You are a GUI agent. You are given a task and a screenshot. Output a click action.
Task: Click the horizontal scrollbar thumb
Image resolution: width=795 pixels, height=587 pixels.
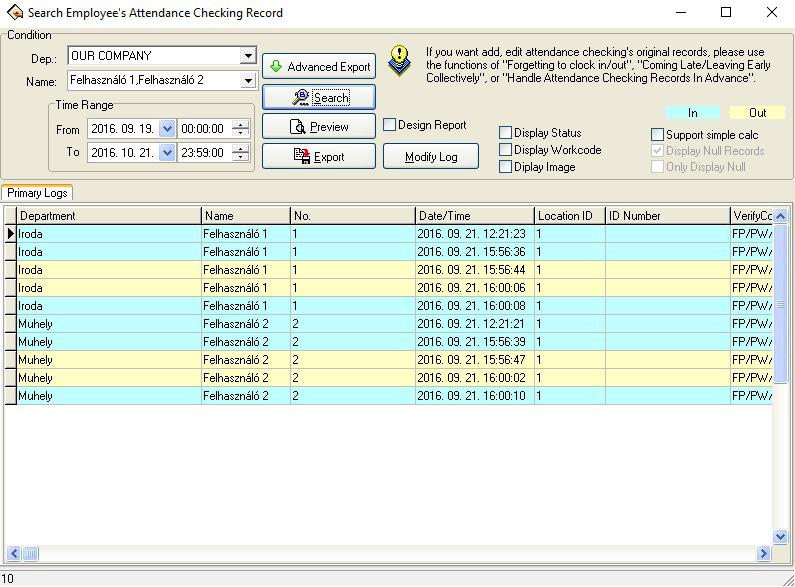[x=30, y=553]
